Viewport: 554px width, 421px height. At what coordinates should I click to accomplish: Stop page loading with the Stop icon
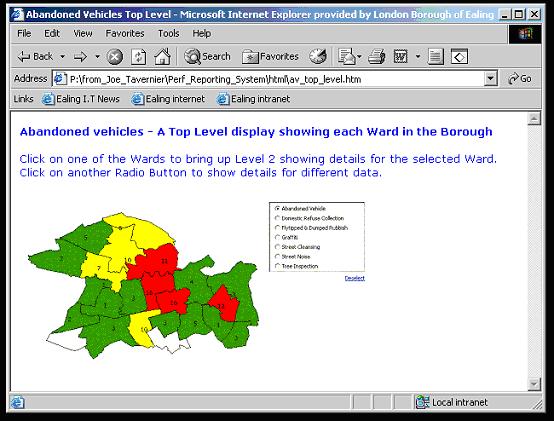pos(115,57)
